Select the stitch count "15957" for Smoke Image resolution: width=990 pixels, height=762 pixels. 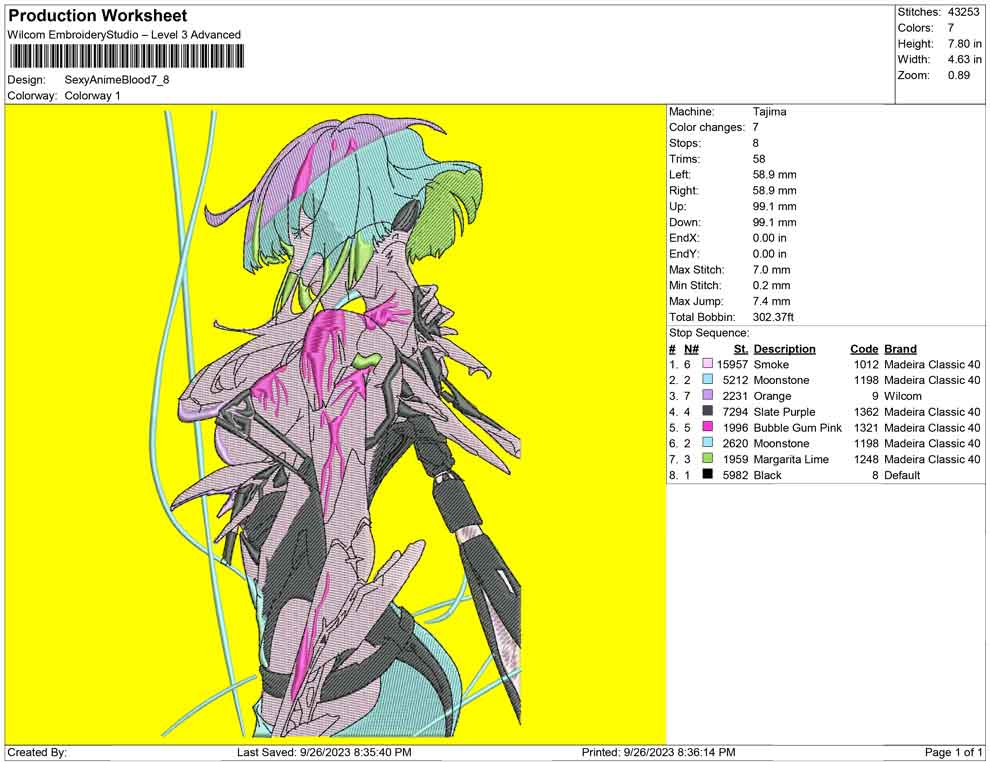tap(732, 364)
